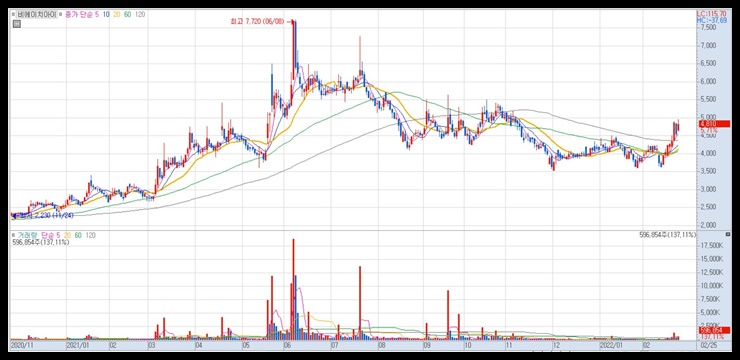Click the small gray icon under stock name

pyautogui.click(x=17, y=24)
